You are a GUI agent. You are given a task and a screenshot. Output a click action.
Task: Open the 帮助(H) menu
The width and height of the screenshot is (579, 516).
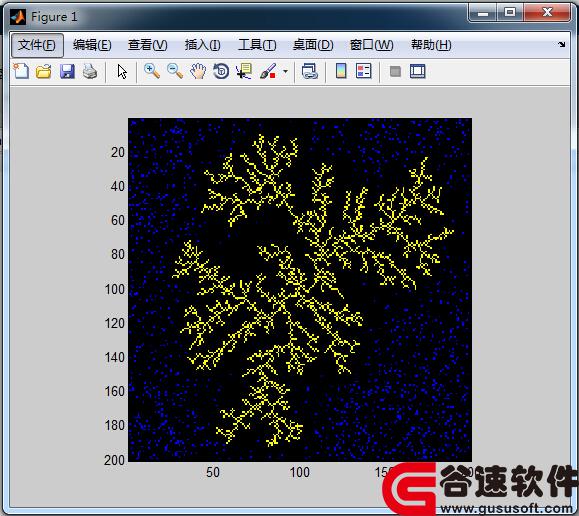(431, 45)
